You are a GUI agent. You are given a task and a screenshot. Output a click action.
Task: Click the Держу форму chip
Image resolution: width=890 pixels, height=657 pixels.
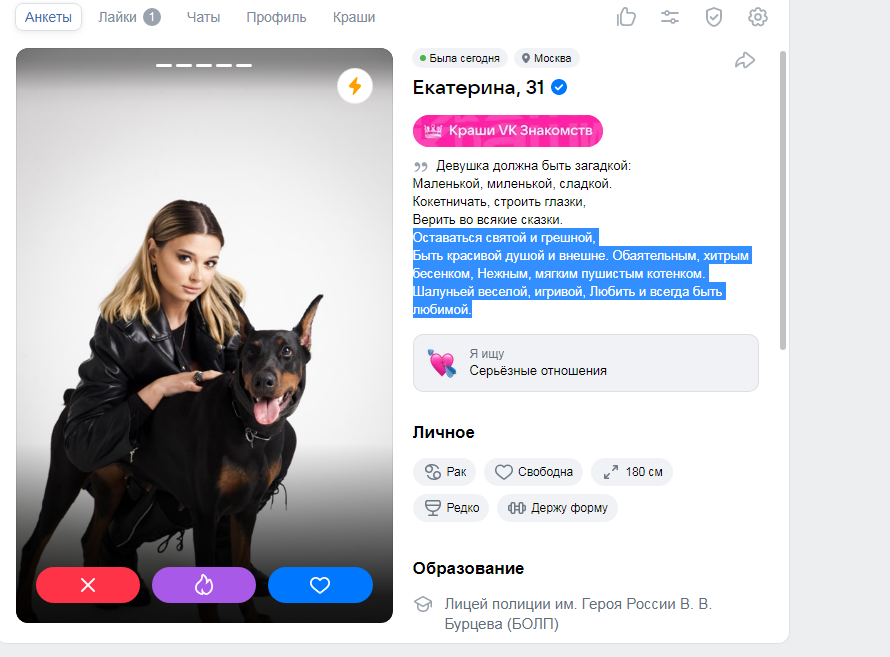tap(557, 508)
